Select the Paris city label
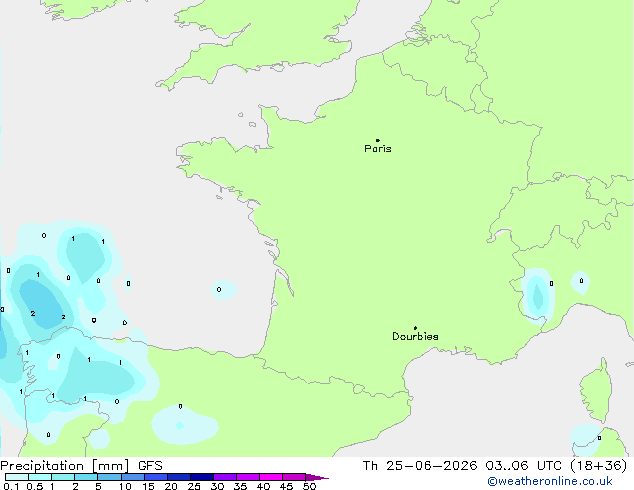This screenshot has height=490, width=634. (x=378, y=149)
